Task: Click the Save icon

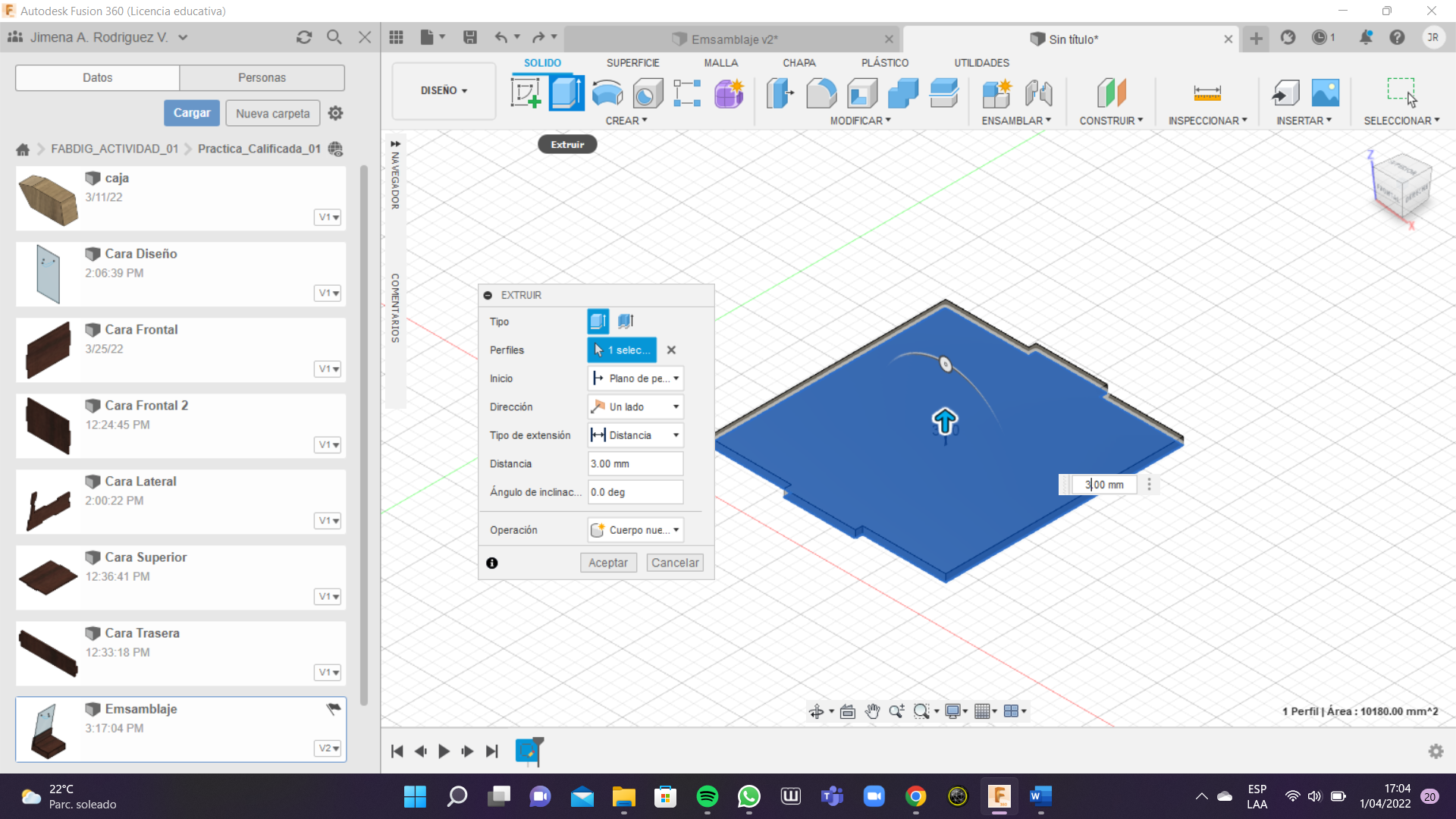Action: tap(470, 37)
